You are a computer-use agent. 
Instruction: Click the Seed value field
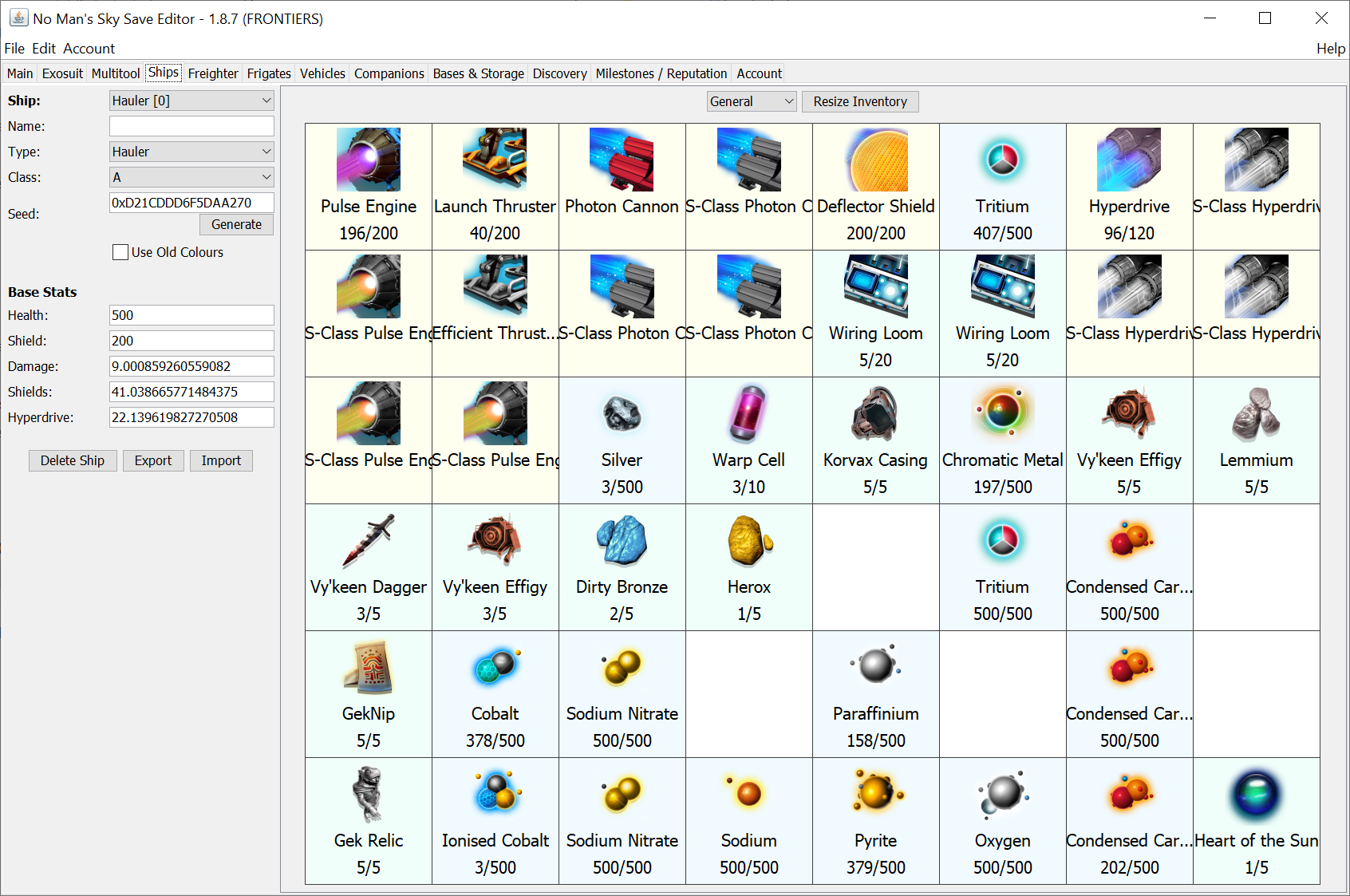191,203
